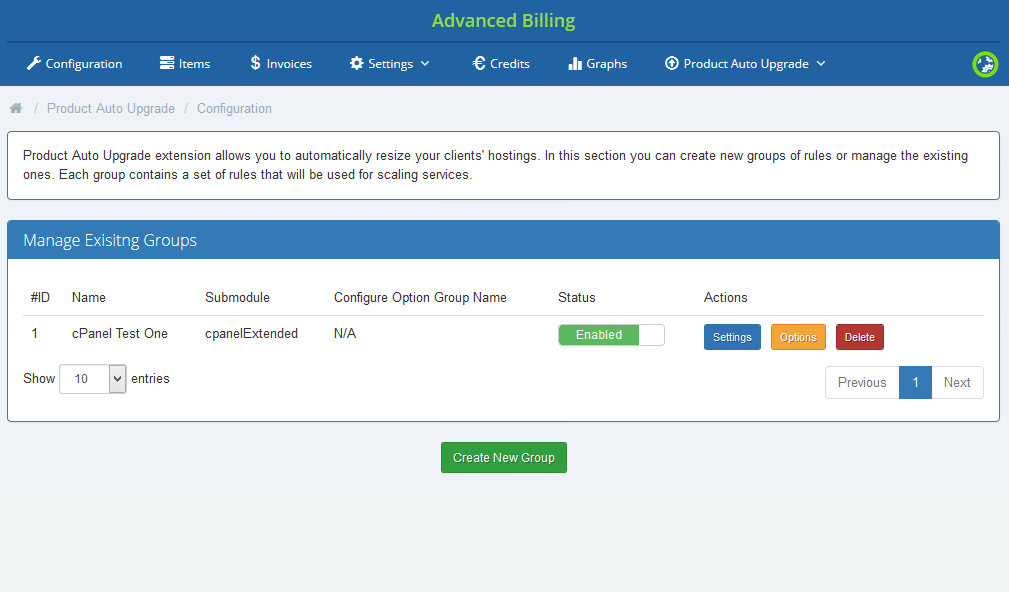
Task: Click the euro Credits icon
Action: 478,64
